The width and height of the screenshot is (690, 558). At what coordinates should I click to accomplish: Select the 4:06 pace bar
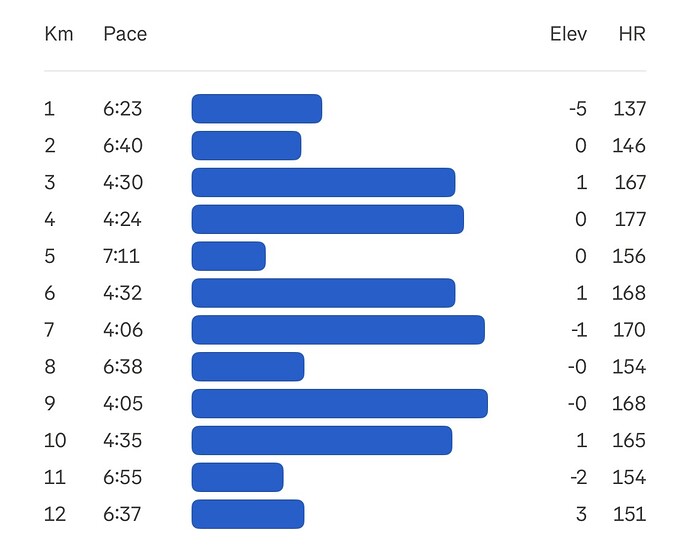coord(338,330)
